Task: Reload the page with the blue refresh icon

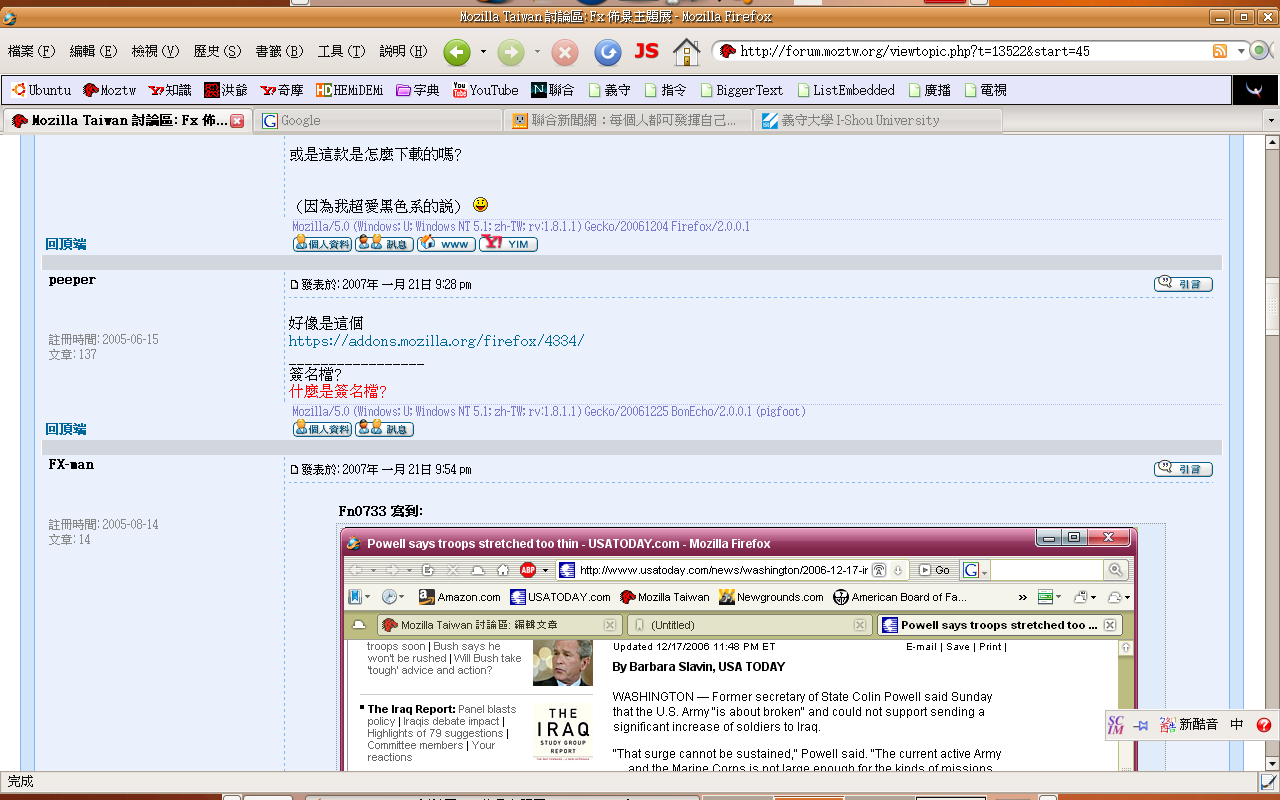Action: 607,51
